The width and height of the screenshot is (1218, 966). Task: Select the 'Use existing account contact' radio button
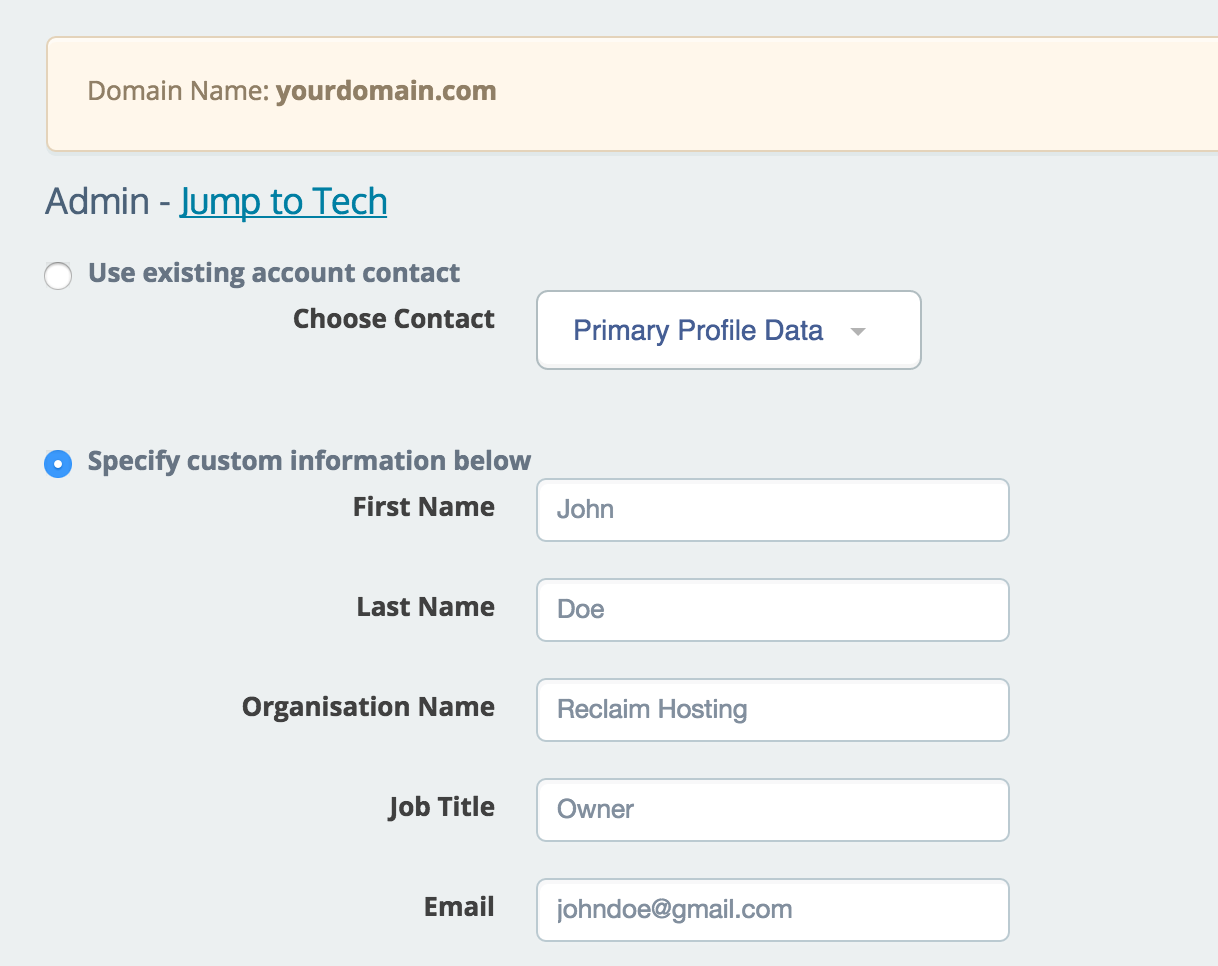coord(58,276)
